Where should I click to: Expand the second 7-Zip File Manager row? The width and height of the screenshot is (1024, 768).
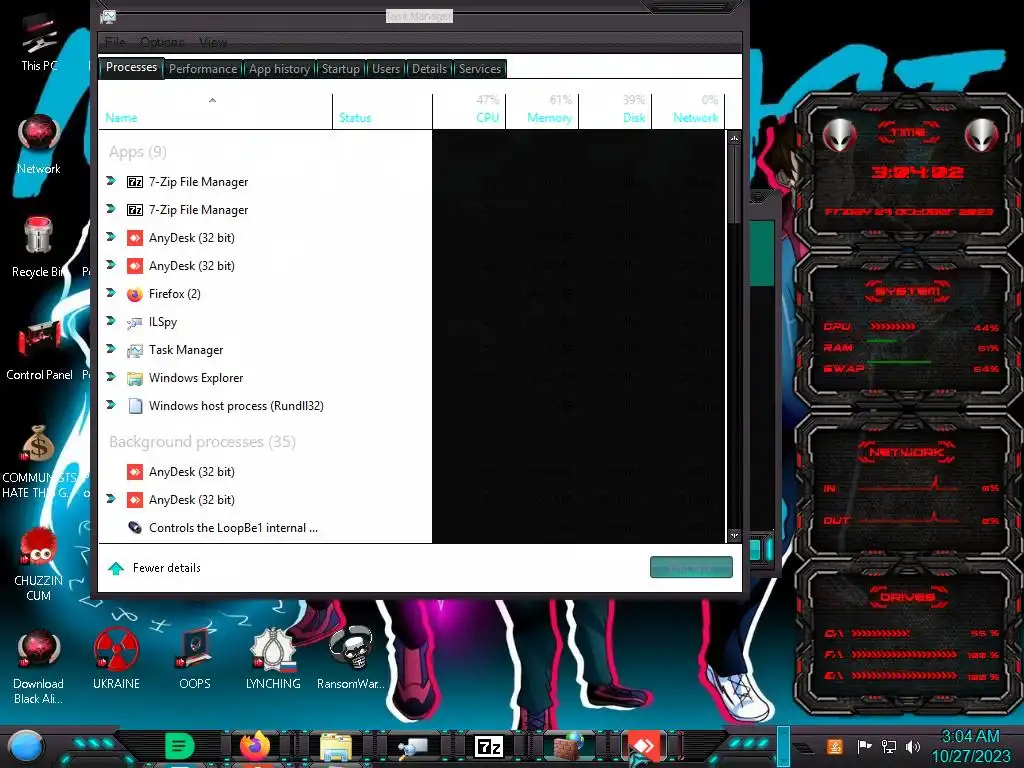(111, 209)
